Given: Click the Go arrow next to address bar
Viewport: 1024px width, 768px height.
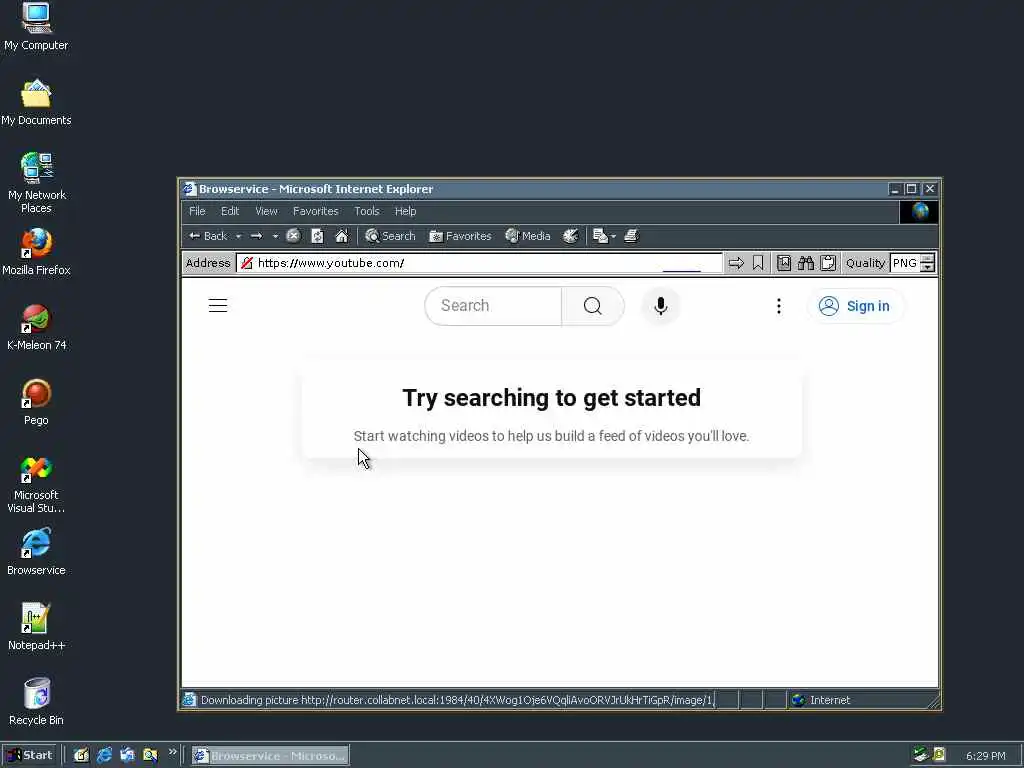Looking at the screenshot, I should [x=736, y=263].
